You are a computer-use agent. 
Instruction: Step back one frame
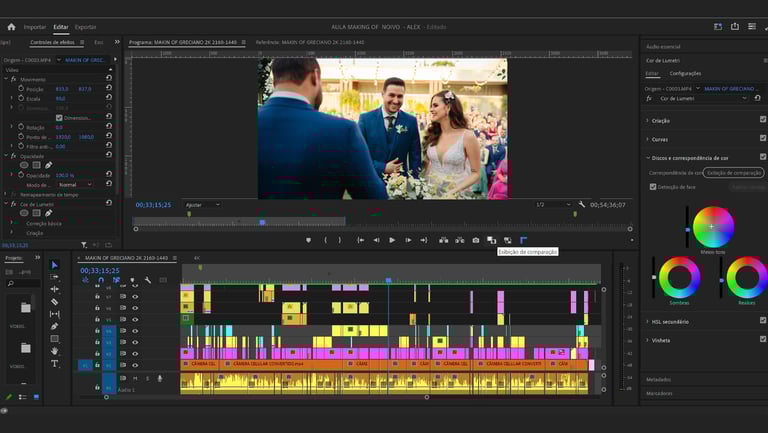coord(376,240)
